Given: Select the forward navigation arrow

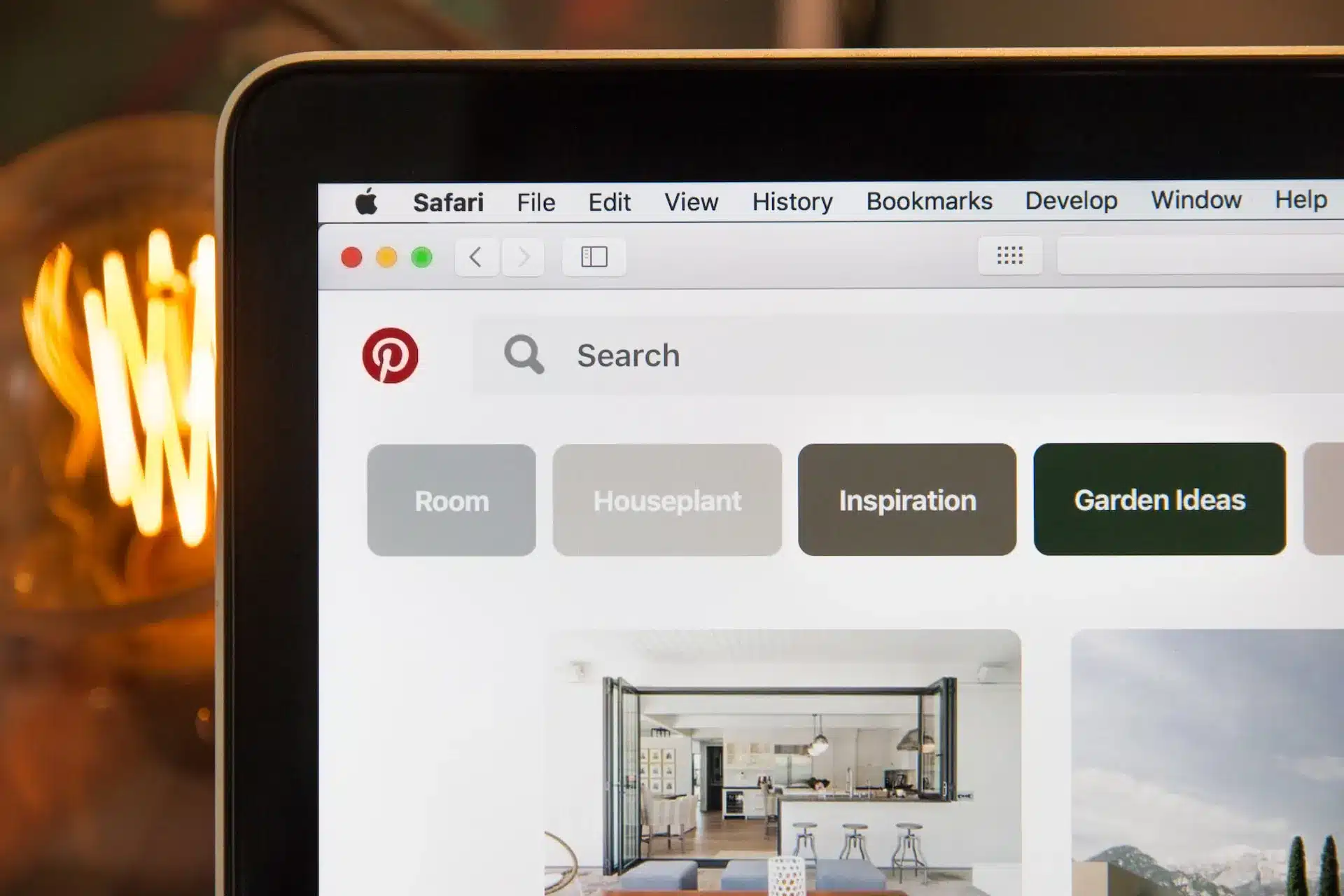Looking at the screenshot, I should point(521,258).
